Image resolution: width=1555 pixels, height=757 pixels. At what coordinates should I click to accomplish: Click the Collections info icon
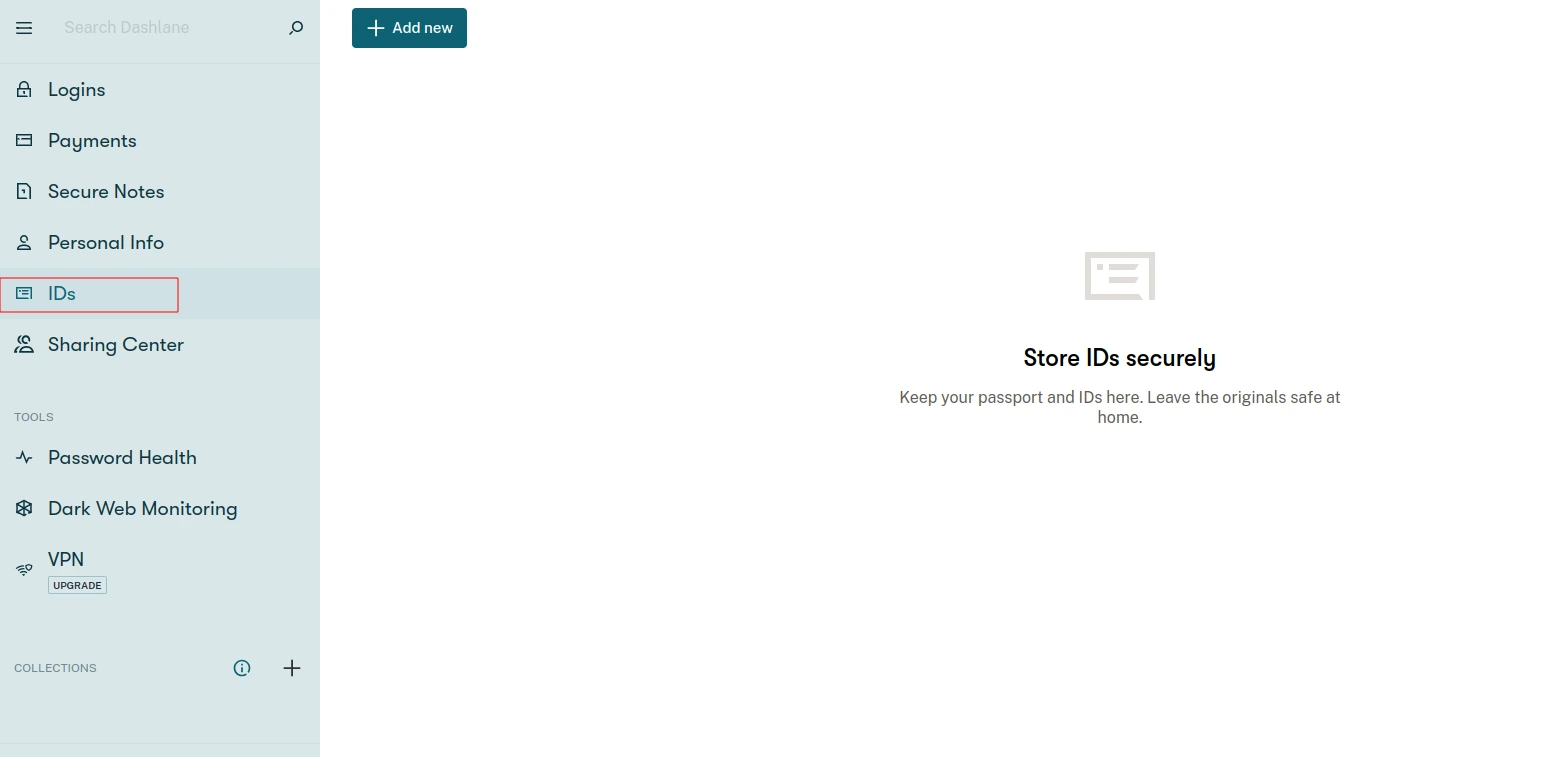pos(242,668)
